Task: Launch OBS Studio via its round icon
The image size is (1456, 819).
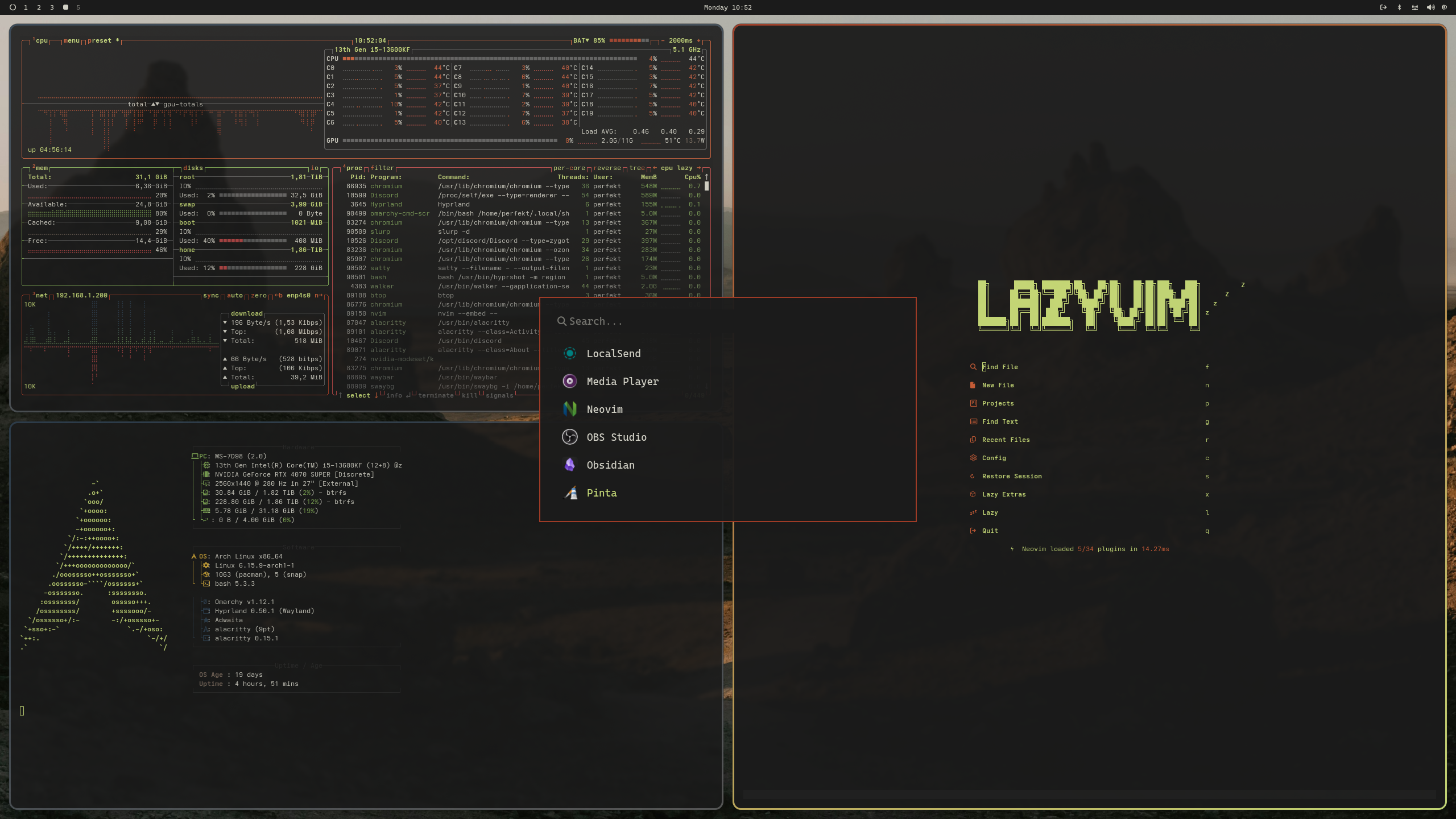Action: (569, 437)
